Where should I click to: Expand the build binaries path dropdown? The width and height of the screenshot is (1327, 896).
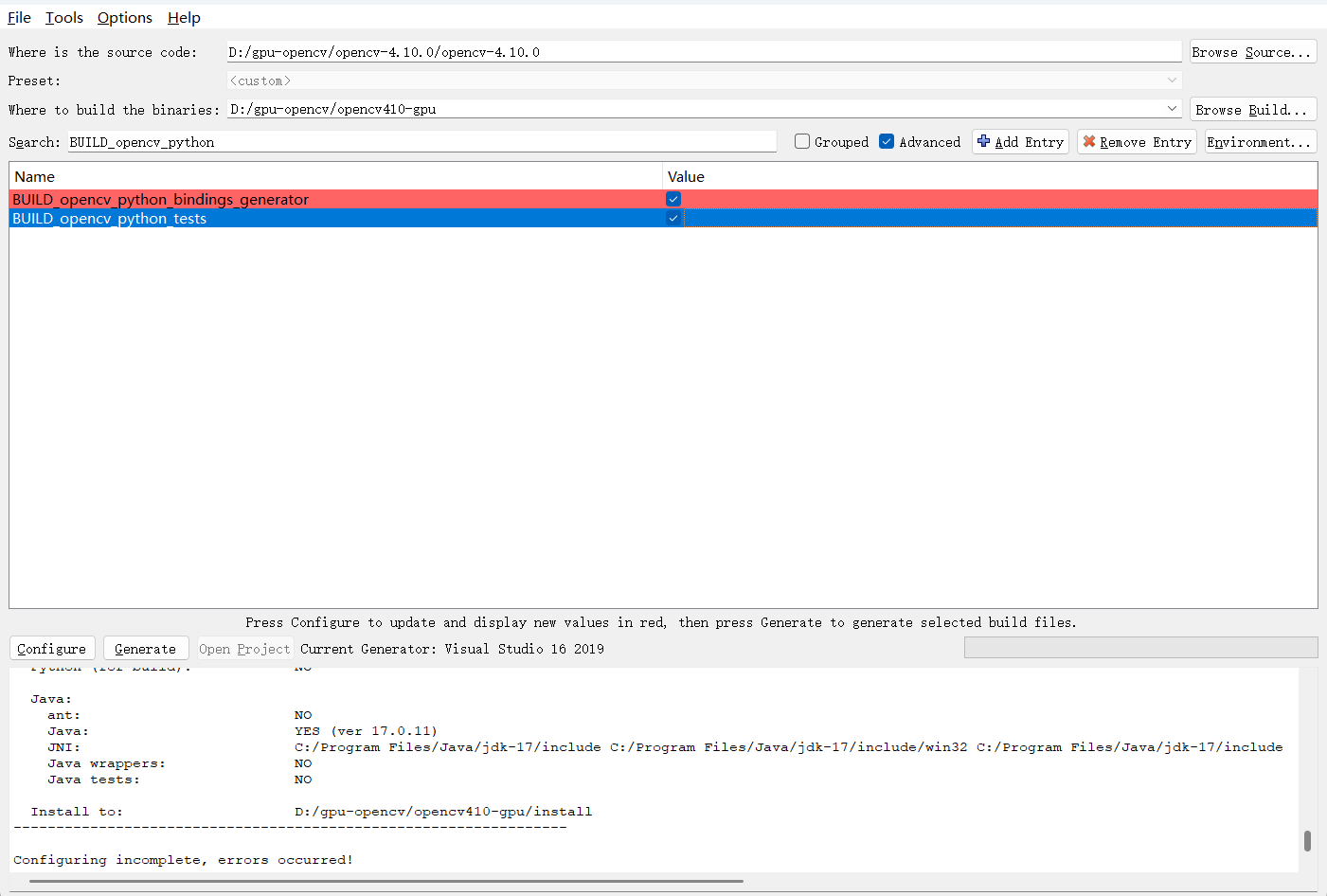point(1173,109)
